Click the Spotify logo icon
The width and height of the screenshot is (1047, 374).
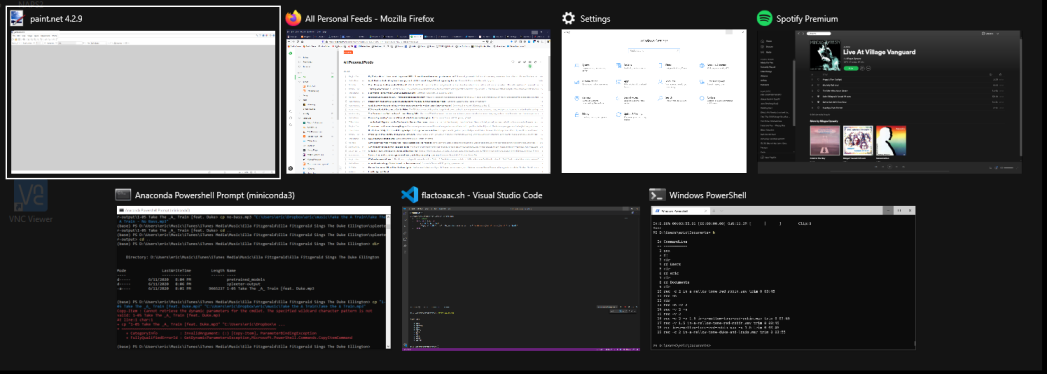(765, 19)
